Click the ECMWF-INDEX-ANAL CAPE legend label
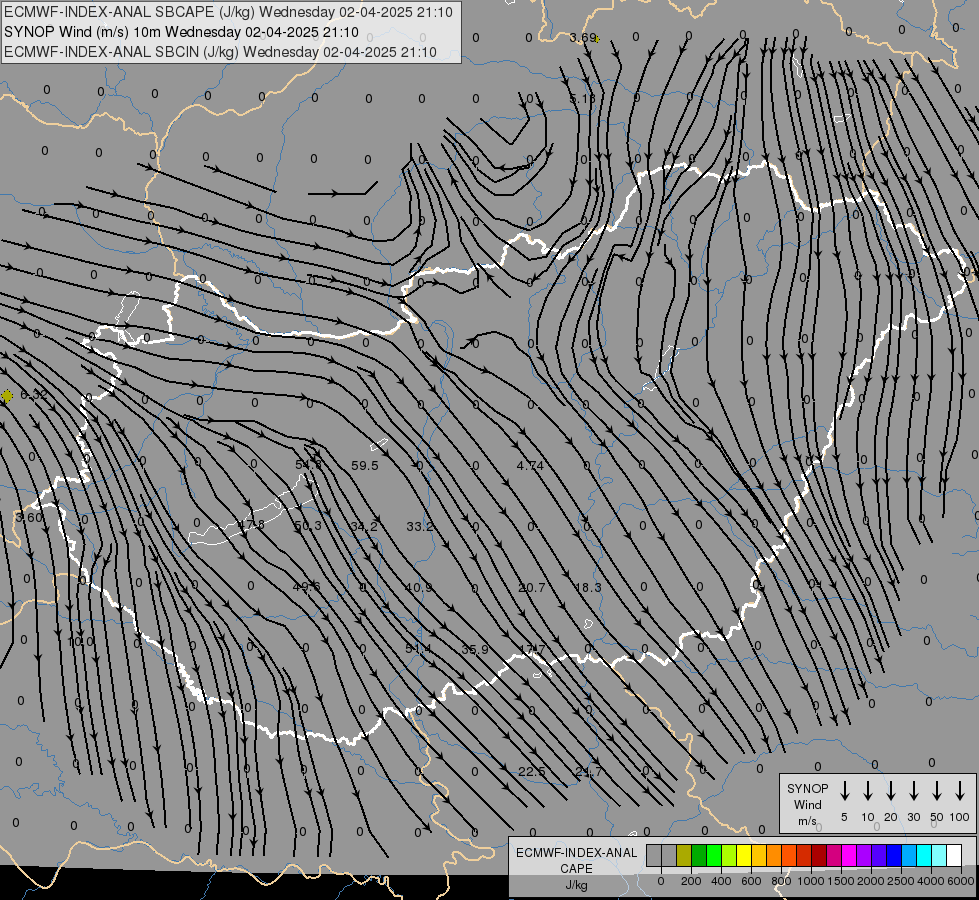This screenshot has height=900, width=979. 576,860
